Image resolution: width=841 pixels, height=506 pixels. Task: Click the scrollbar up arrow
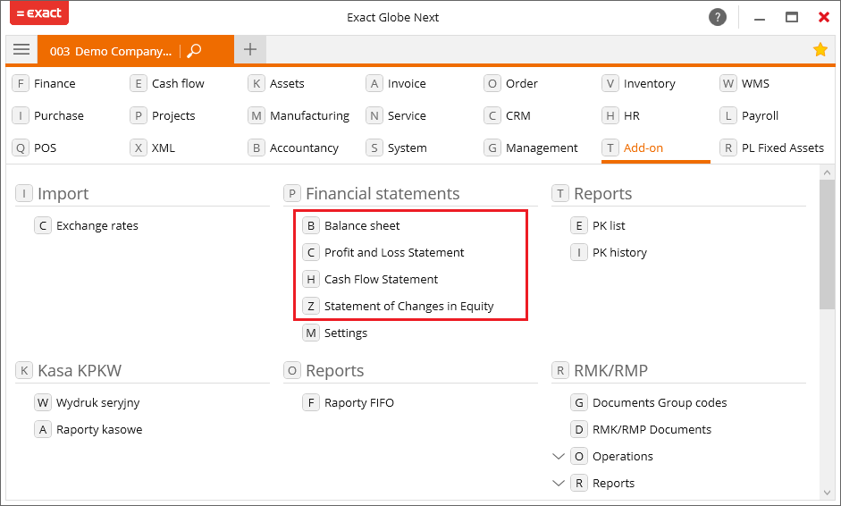click(827, 172)
